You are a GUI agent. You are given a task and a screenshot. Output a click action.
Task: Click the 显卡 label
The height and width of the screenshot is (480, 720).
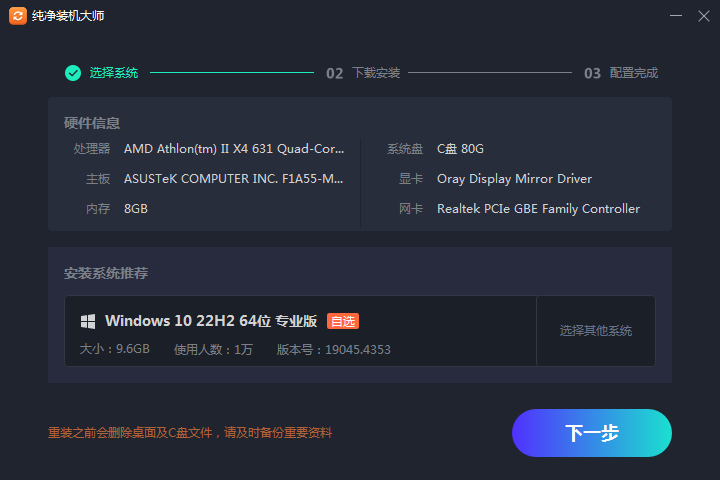click(411, 179)
